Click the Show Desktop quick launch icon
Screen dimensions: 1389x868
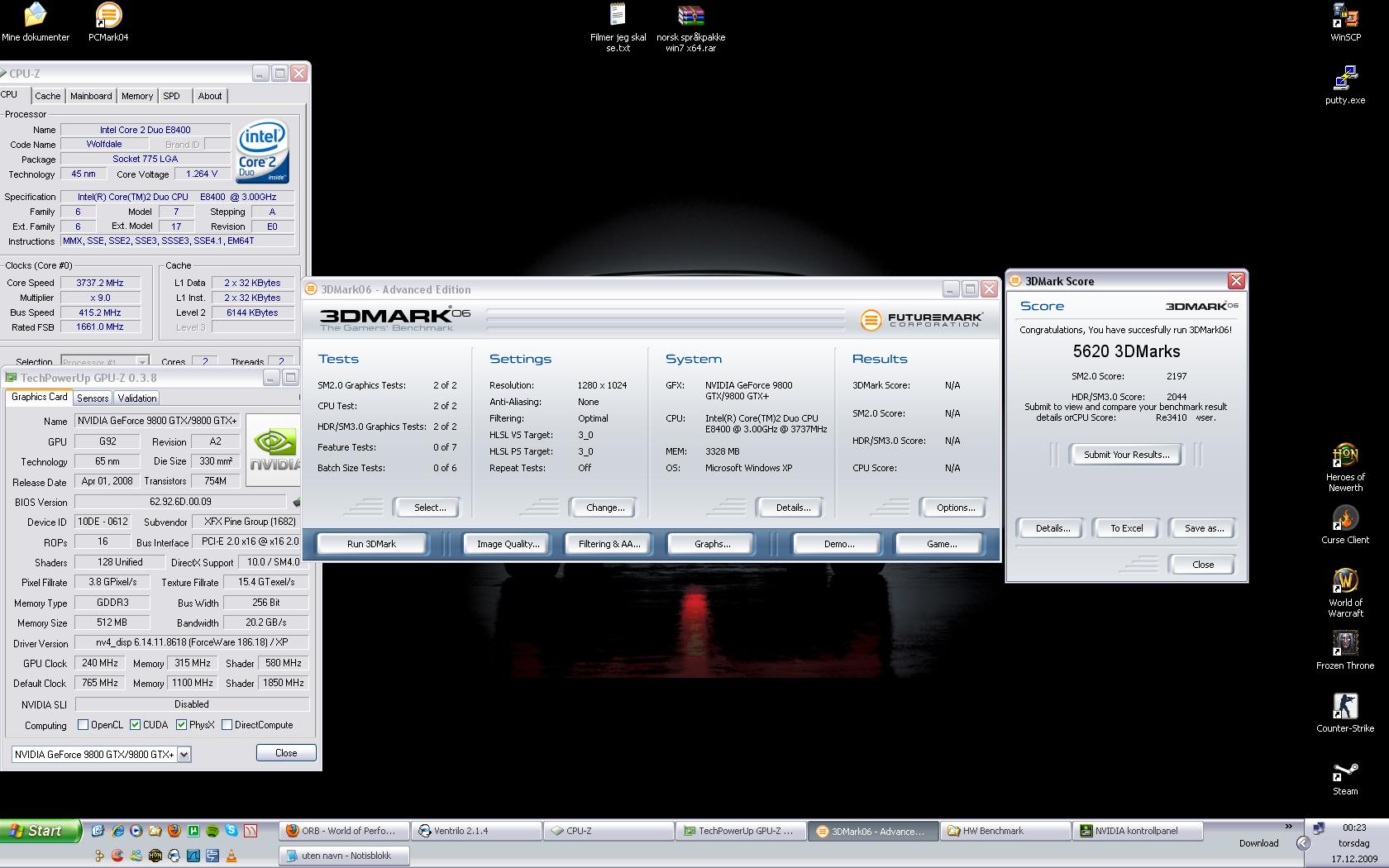pyautogui.click(x=98, y=831)
